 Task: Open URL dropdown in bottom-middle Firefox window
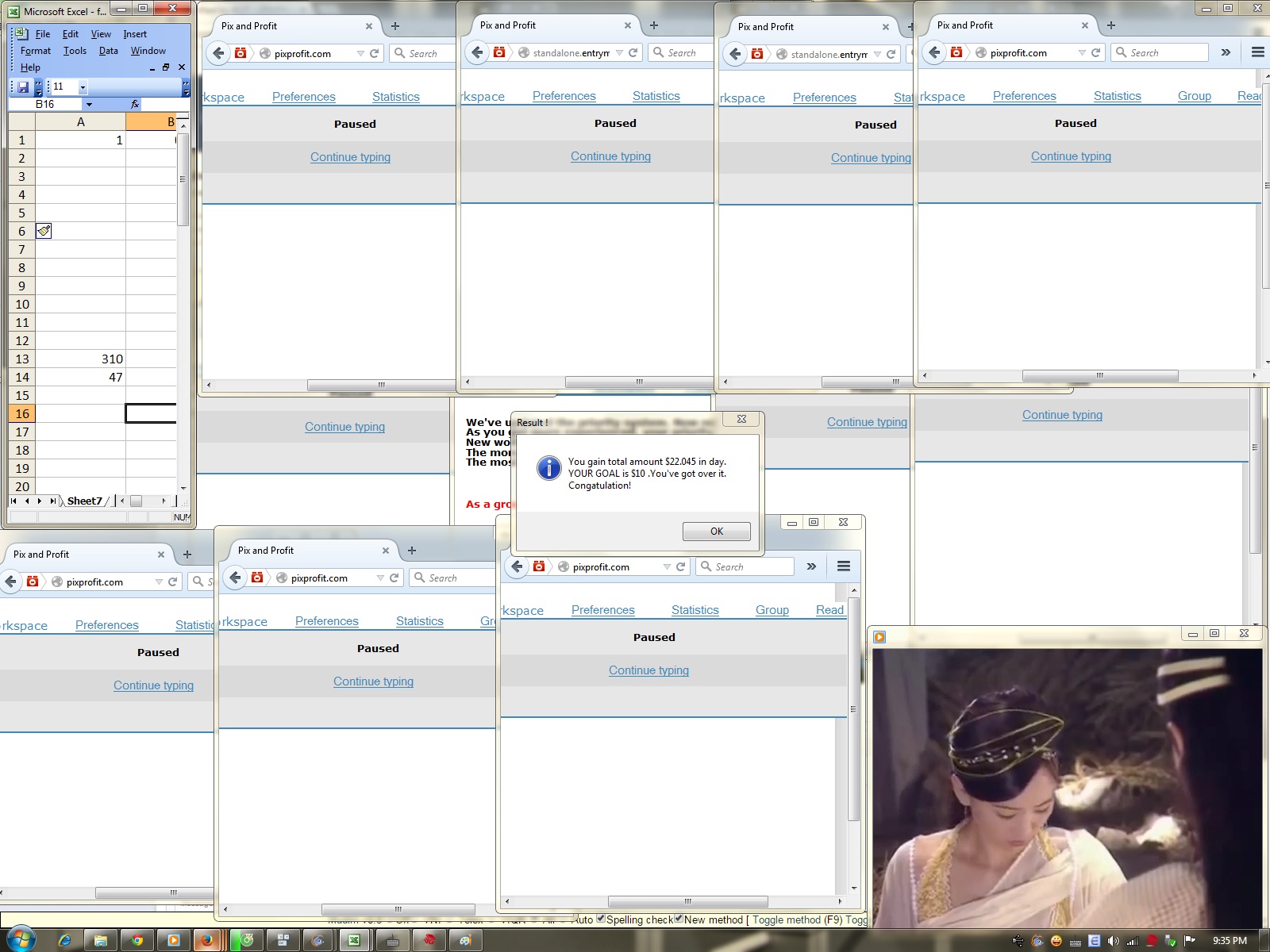(380, 578)
